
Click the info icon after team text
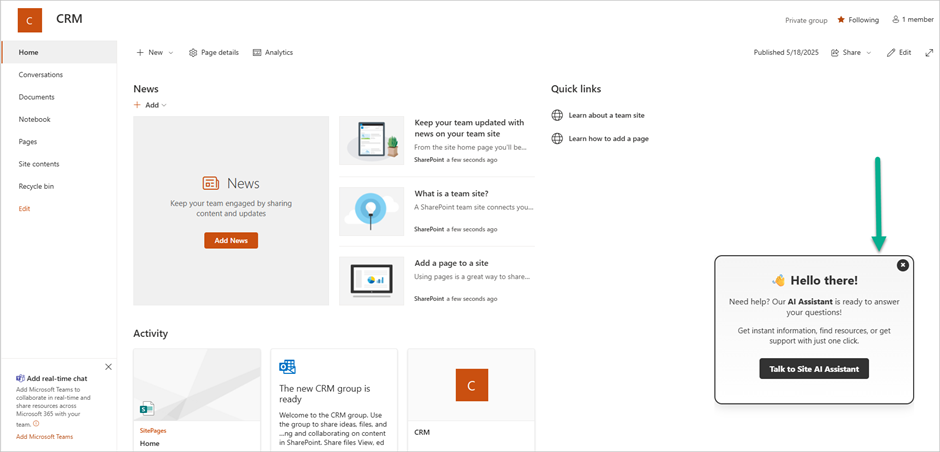pos(35,423)
